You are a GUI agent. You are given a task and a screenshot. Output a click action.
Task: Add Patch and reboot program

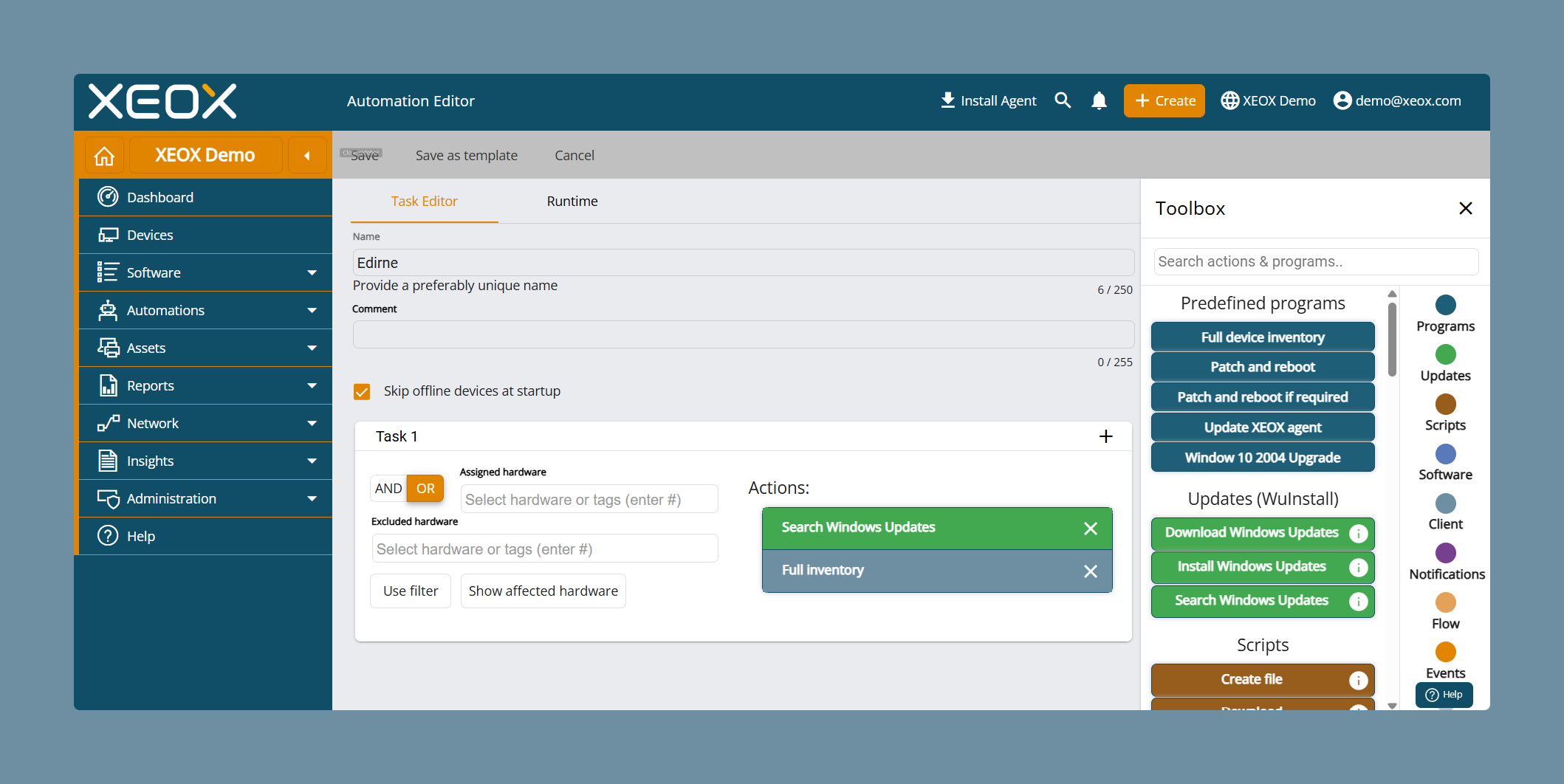pyautogui.click(x=1263, y=367)
